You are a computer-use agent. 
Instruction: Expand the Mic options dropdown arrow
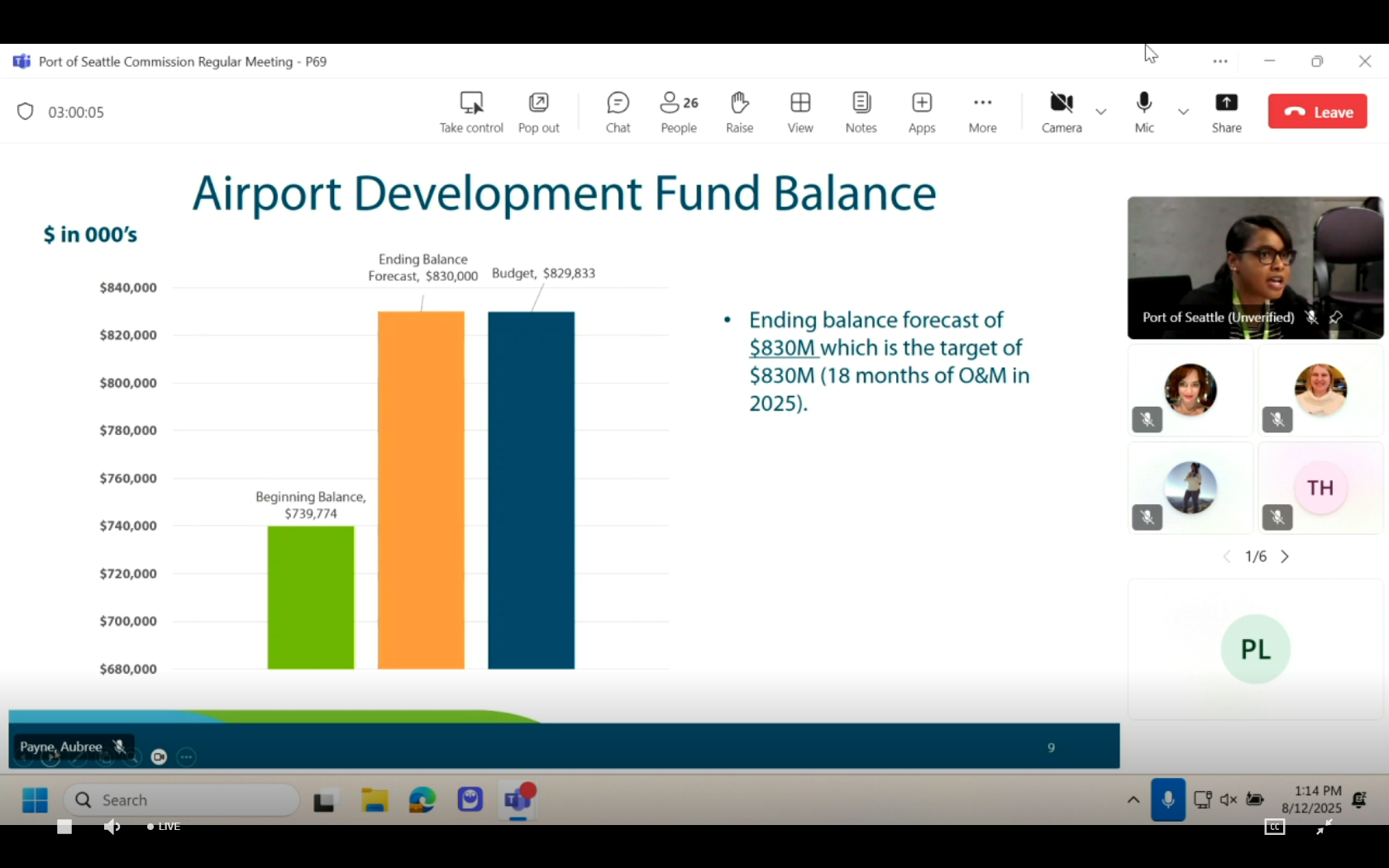[x=1183, y=112]
